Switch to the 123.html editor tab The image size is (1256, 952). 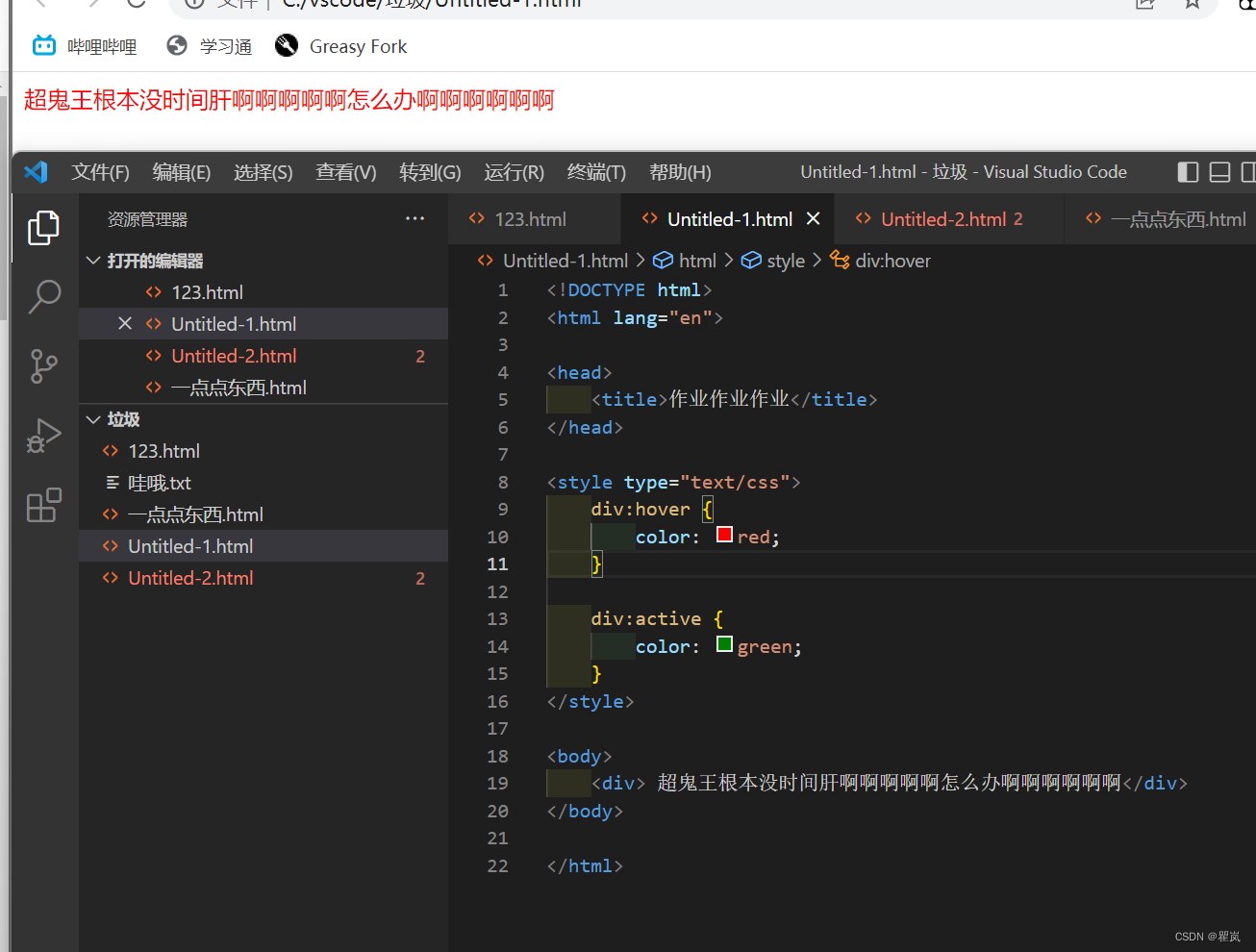(535, 219)
